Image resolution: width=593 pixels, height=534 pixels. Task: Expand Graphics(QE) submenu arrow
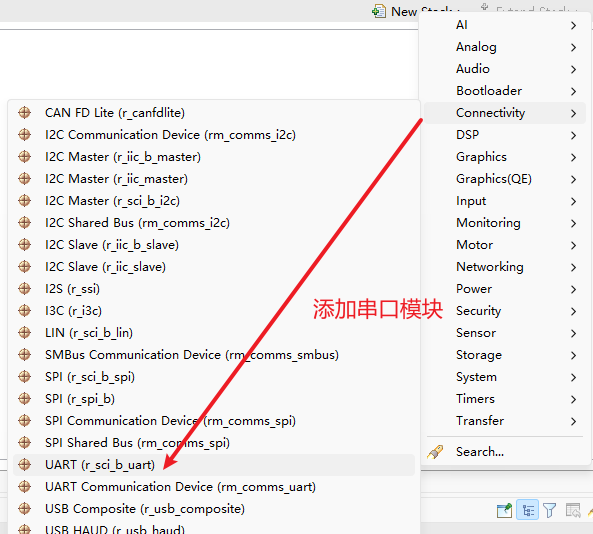(573, 179)
